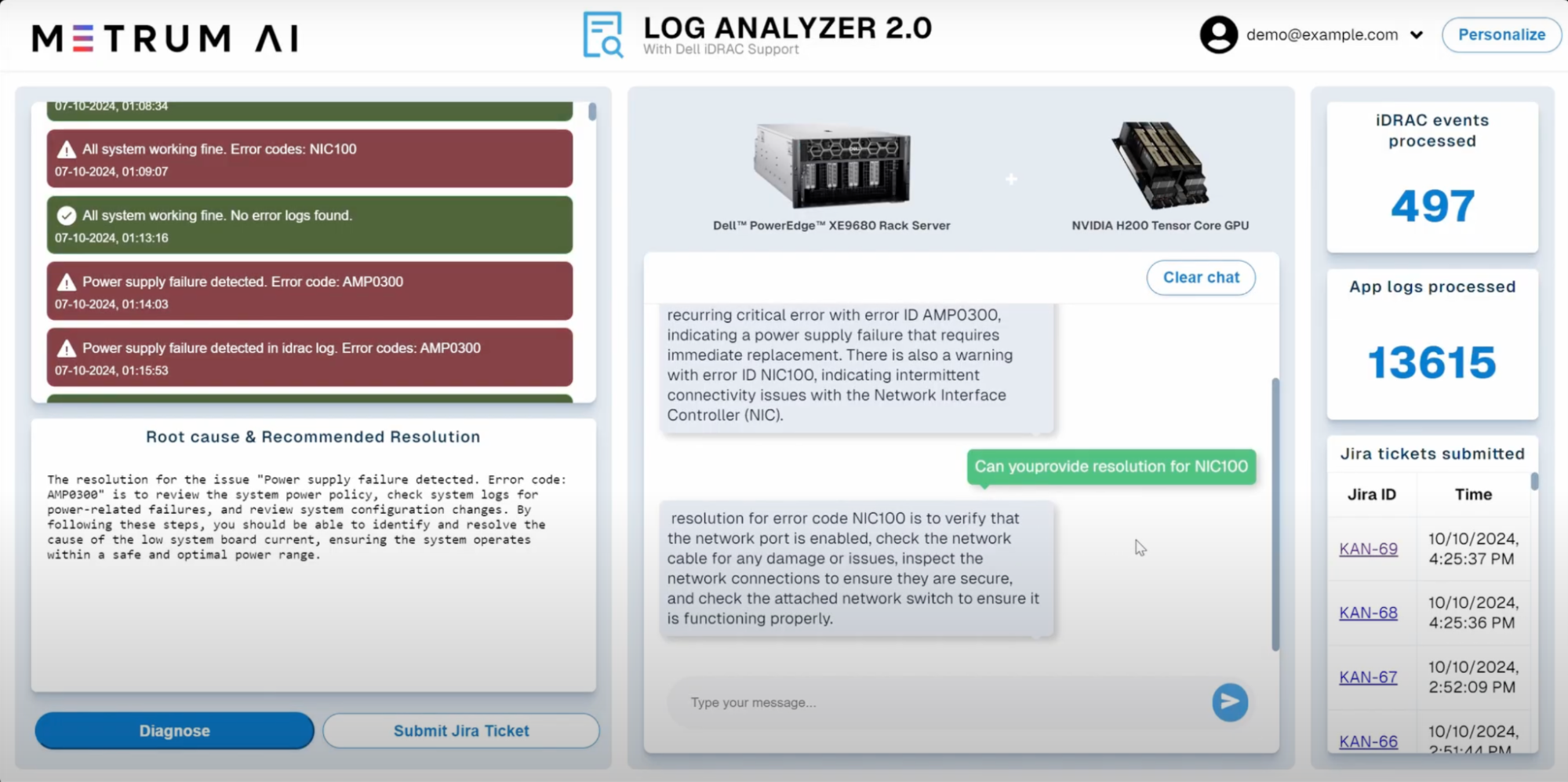Click the NVIDIA H200 GPU image
Screen dimensions: 1568x782
click(1160, 165)
